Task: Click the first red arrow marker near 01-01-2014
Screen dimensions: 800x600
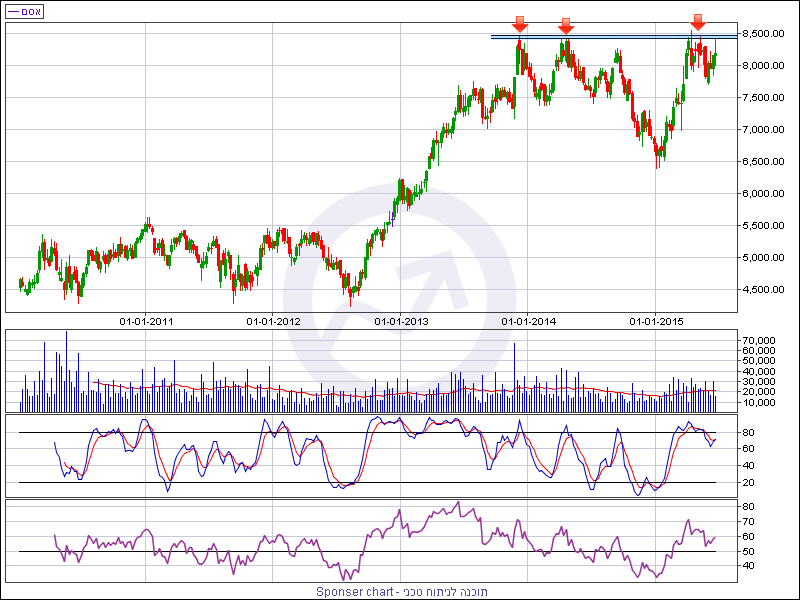Action: pos(520,23)
